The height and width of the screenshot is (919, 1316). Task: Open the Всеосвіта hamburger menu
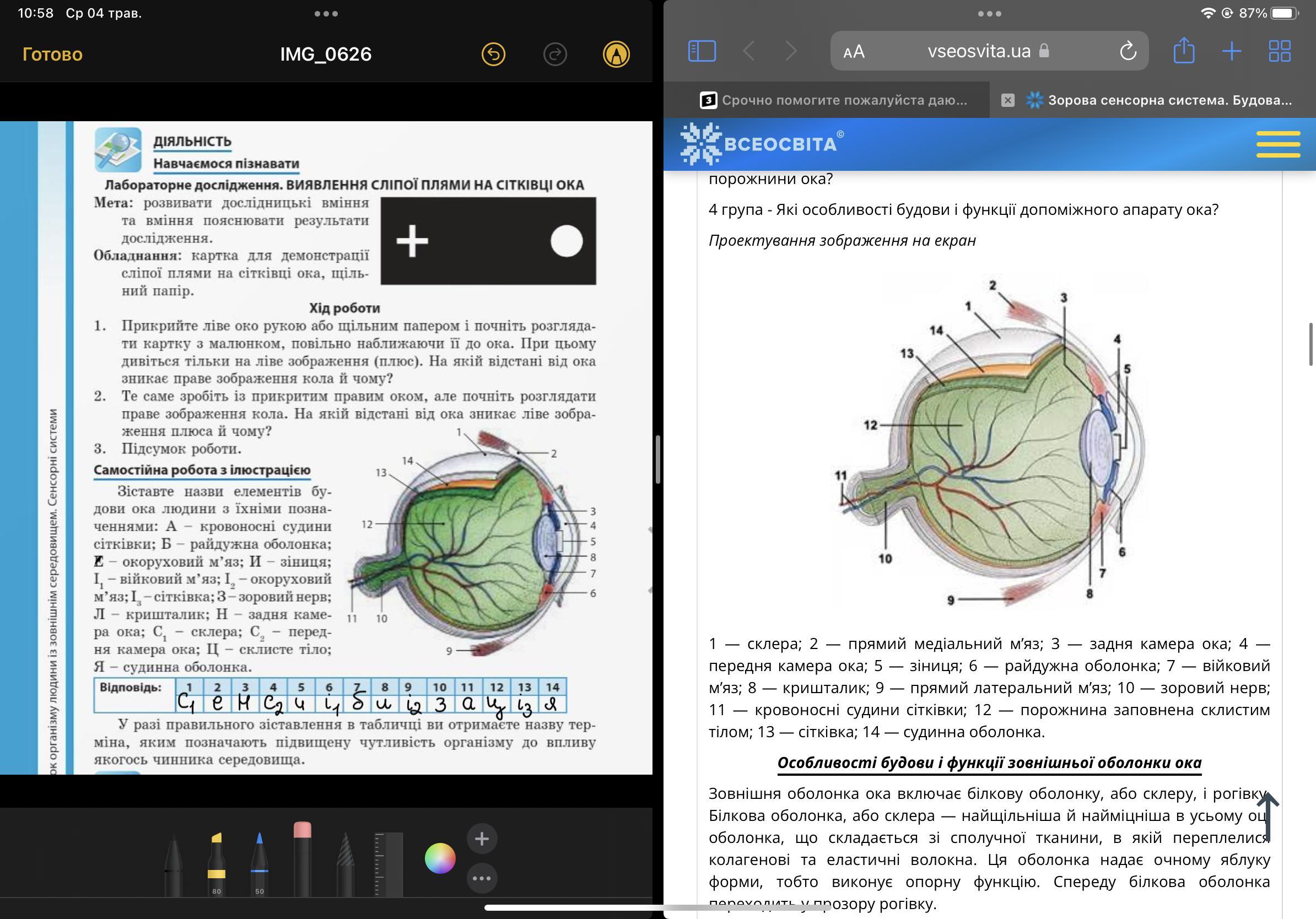(1277, 144)
